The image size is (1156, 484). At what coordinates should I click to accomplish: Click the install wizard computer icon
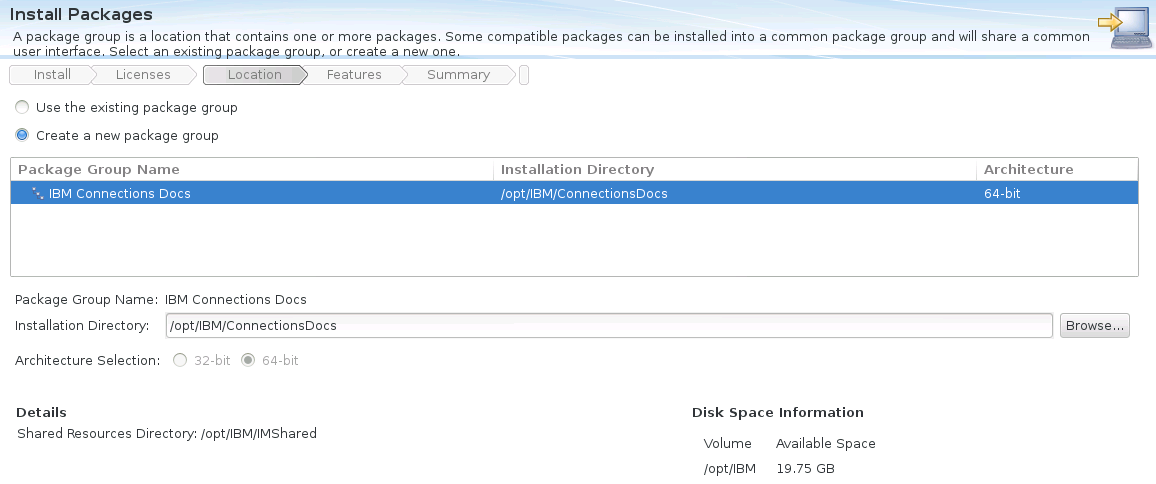(1125, 28)
